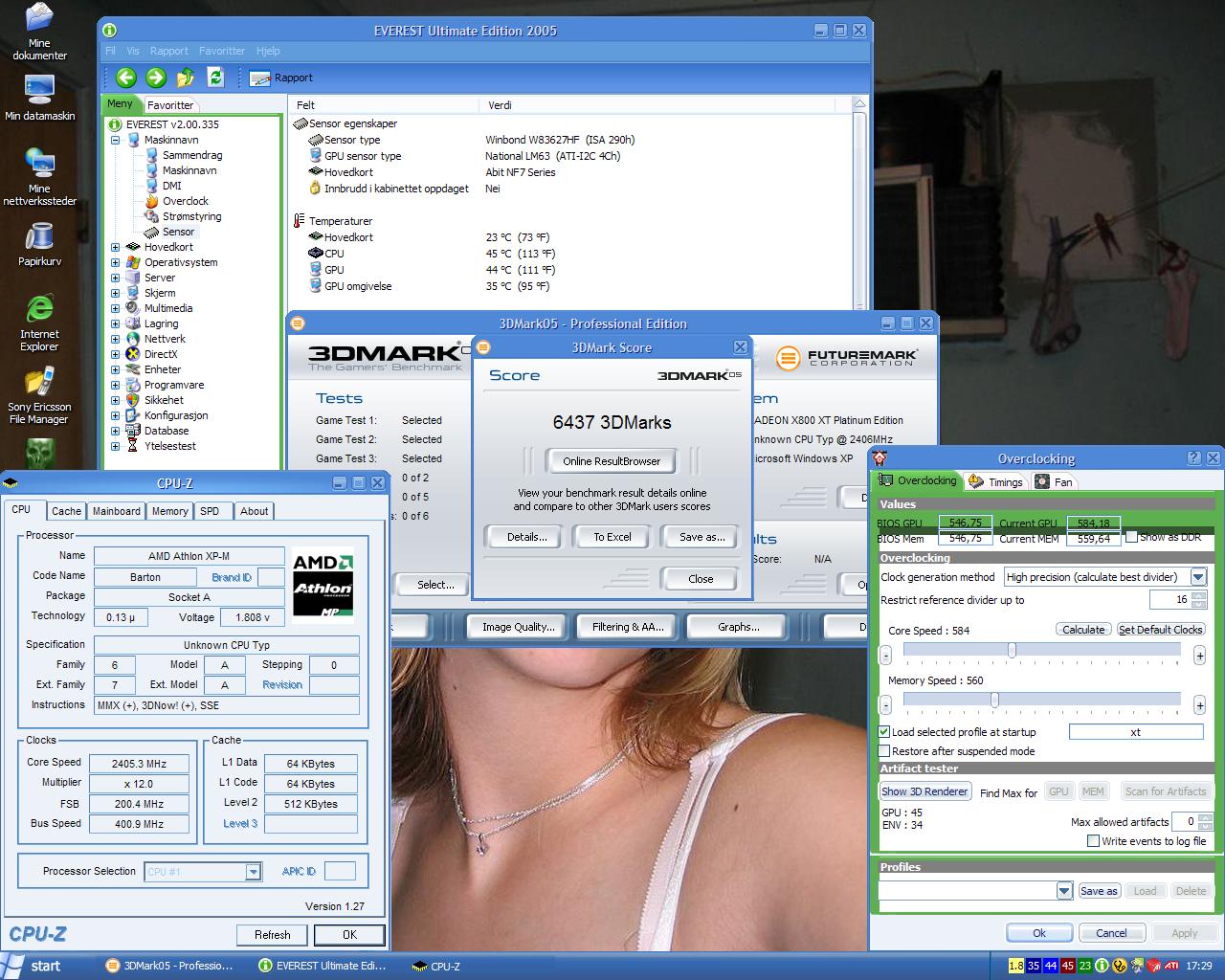Screen dimensions: 1225x980
Task: Click Refresh button in CPU-Z
Action: click(x=272, y=935)
